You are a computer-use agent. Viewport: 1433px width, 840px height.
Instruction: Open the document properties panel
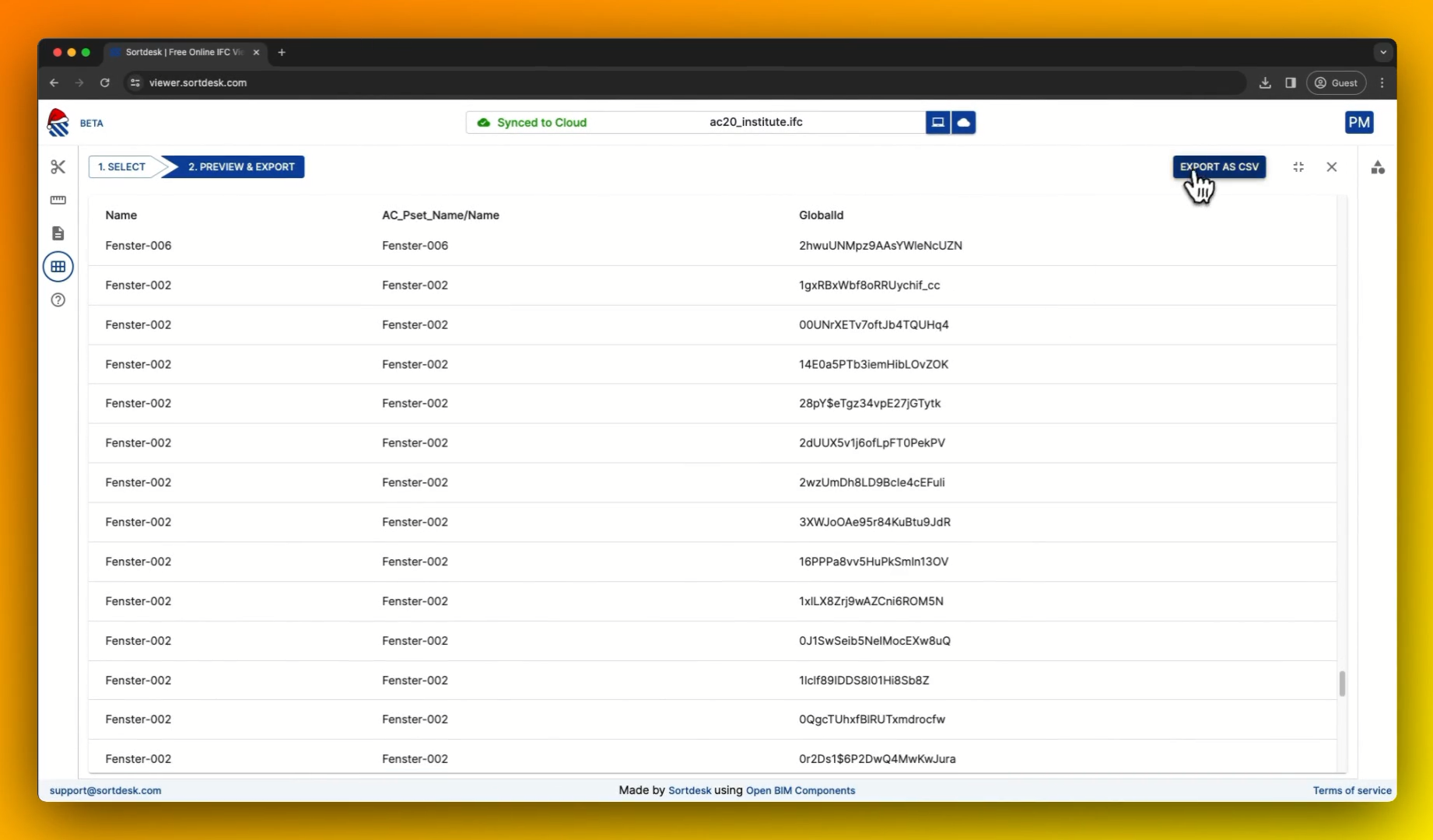(x=58, y=233)
